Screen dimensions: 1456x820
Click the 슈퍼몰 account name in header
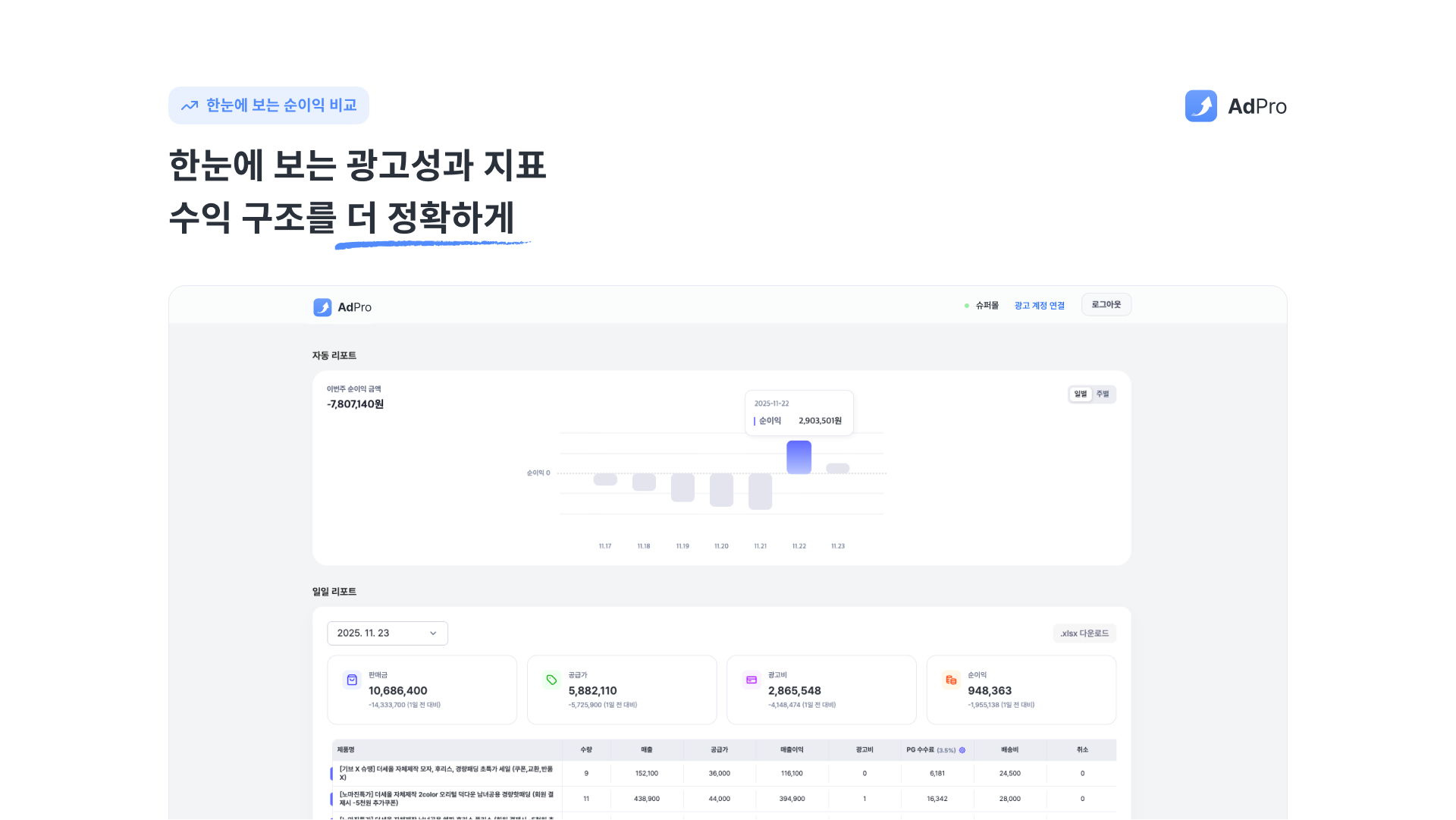coord(987,306)
